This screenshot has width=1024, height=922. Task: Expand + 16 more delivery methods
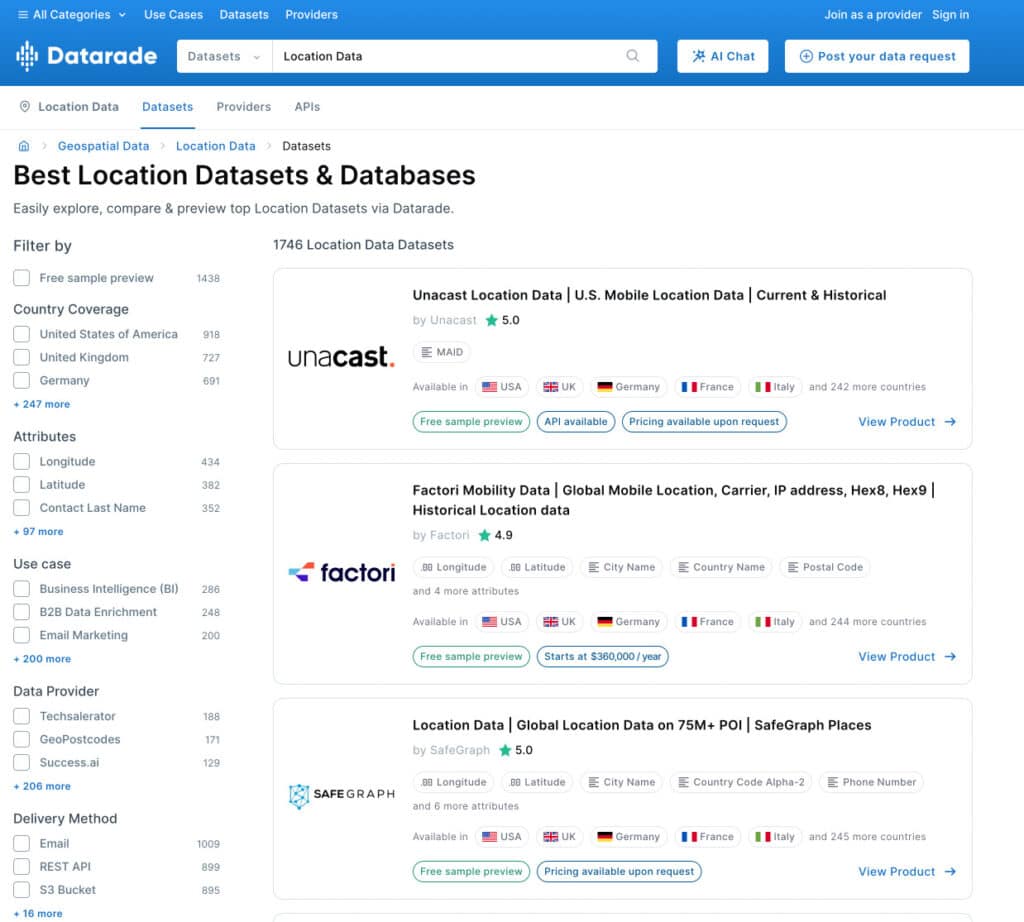tap(38, 914)
